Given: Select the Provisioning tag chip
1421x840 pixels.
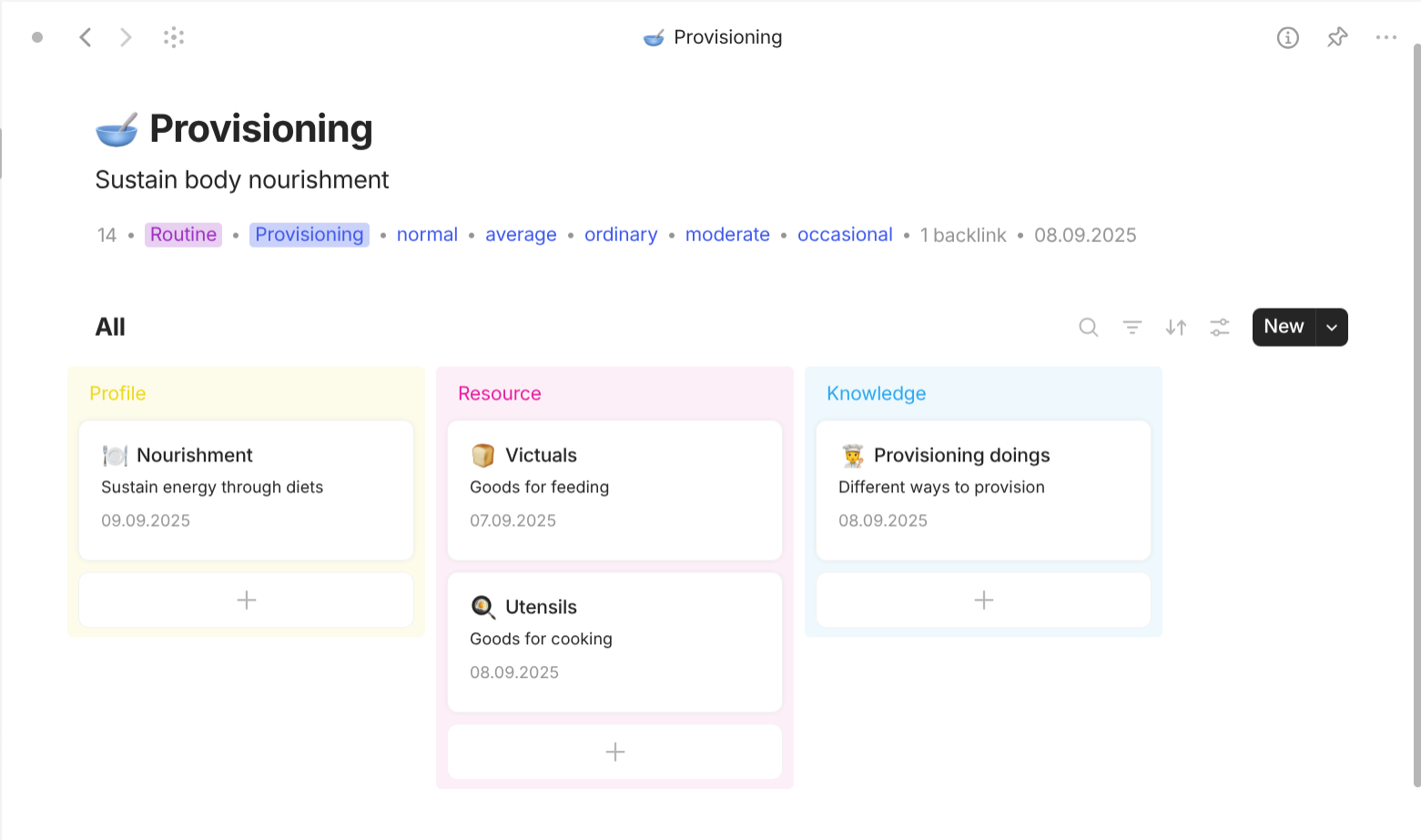Looking at the screenshot, I should [x=309, y=235].
